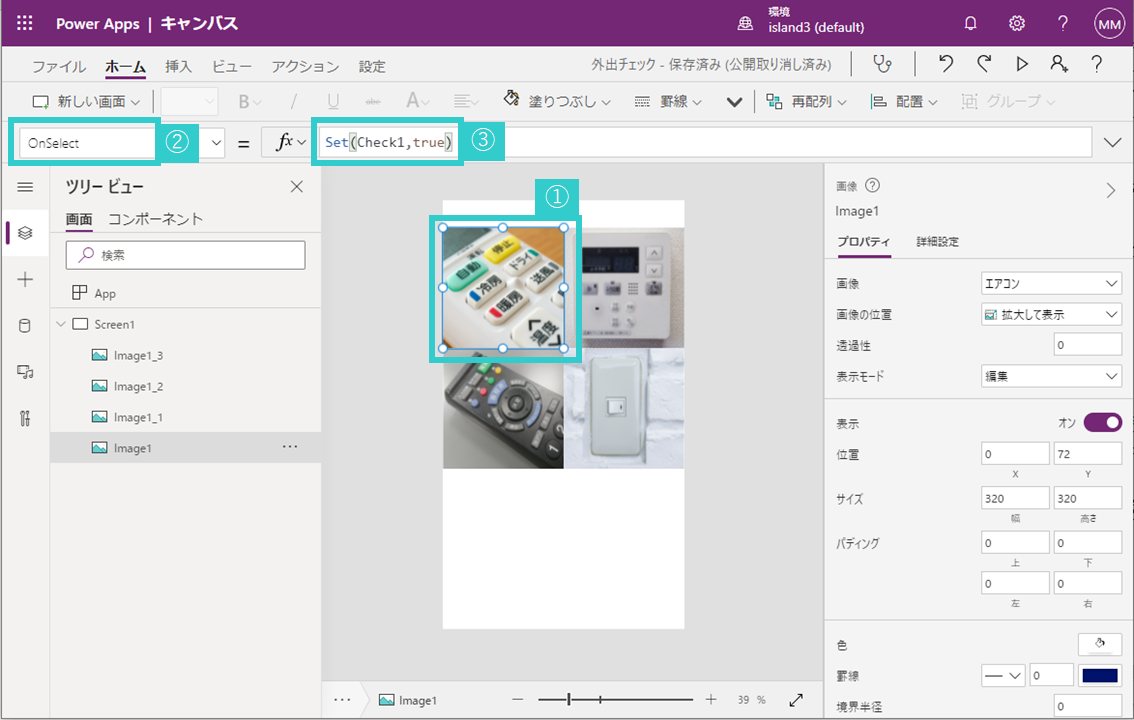The height and width of the screenshot is (720, 1134).
Task: Open the ビュー tab
Action: (231, 67)
